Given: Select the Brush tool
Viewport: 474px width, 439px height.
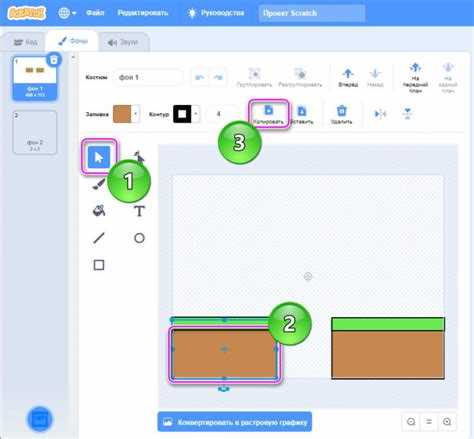Looking at the screenshot, I should [98, 184].
